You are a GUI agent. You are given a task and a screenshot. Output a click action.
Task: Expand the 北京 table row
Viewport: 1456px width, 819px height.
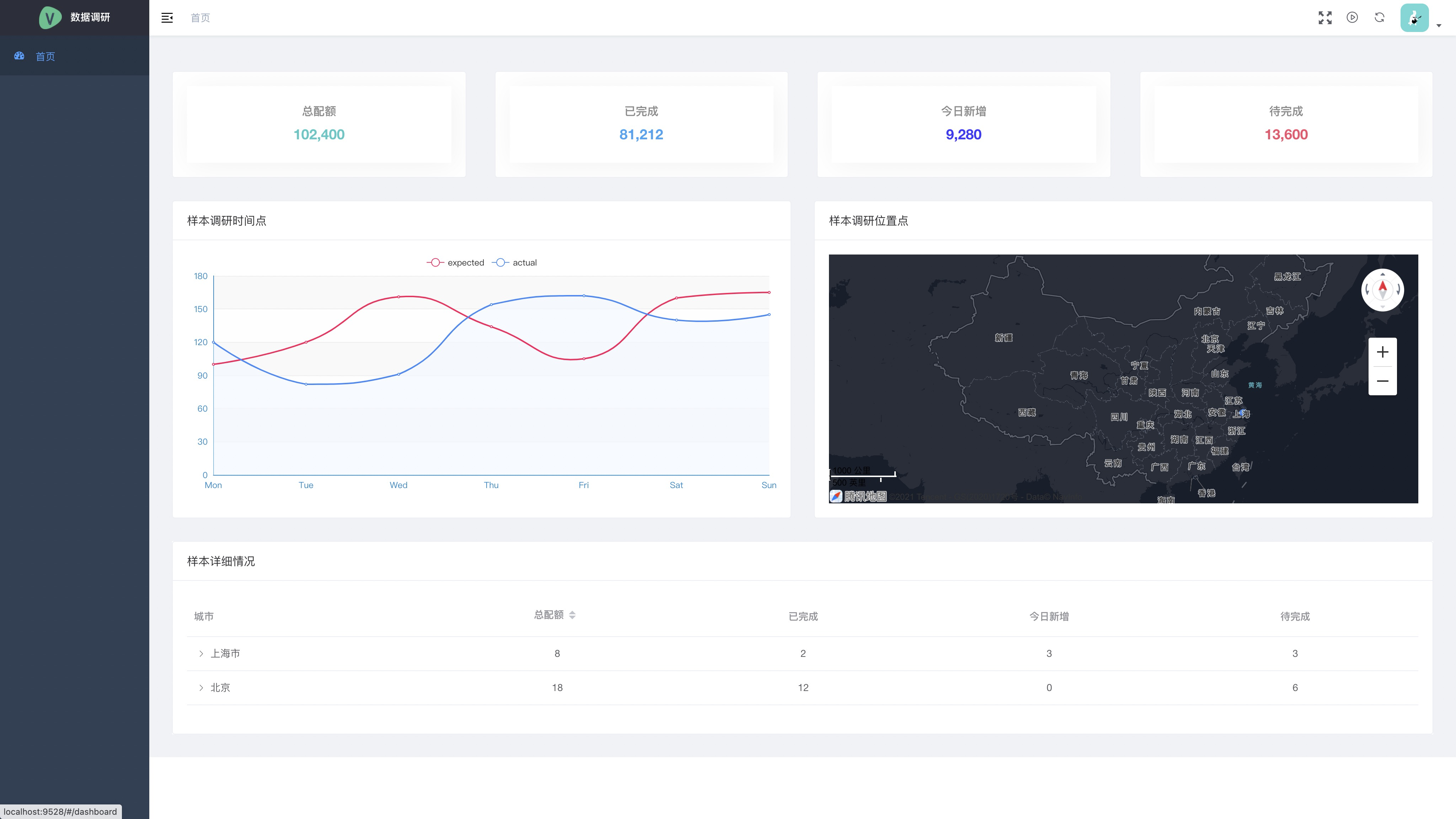[200, 688]
